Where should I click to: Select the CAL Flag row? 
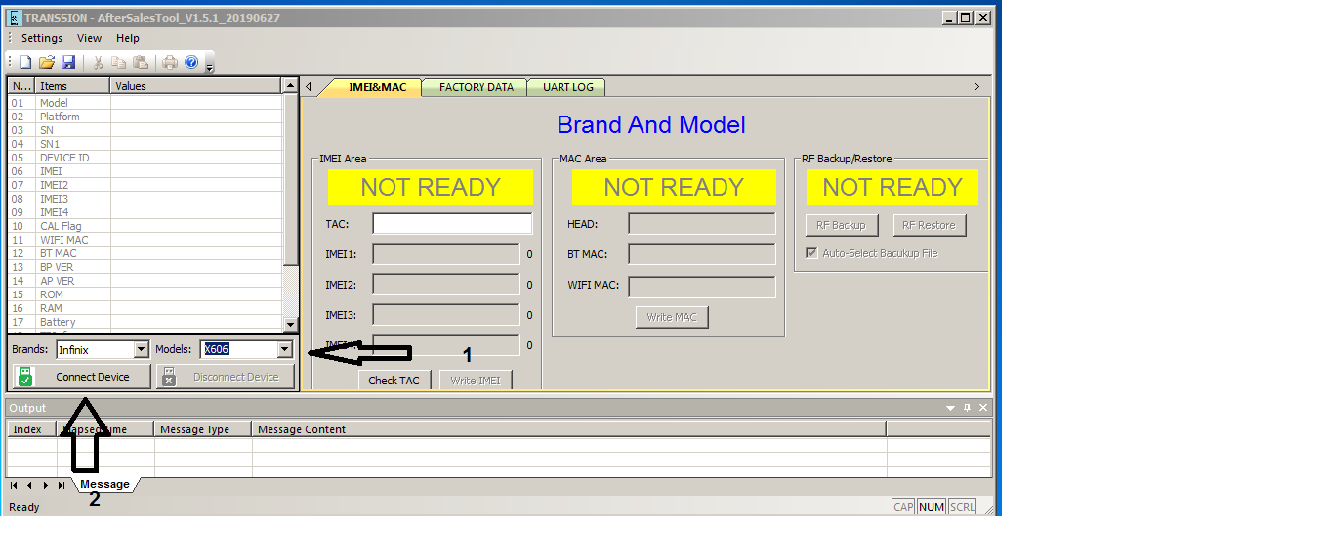[x=146, y=226]
